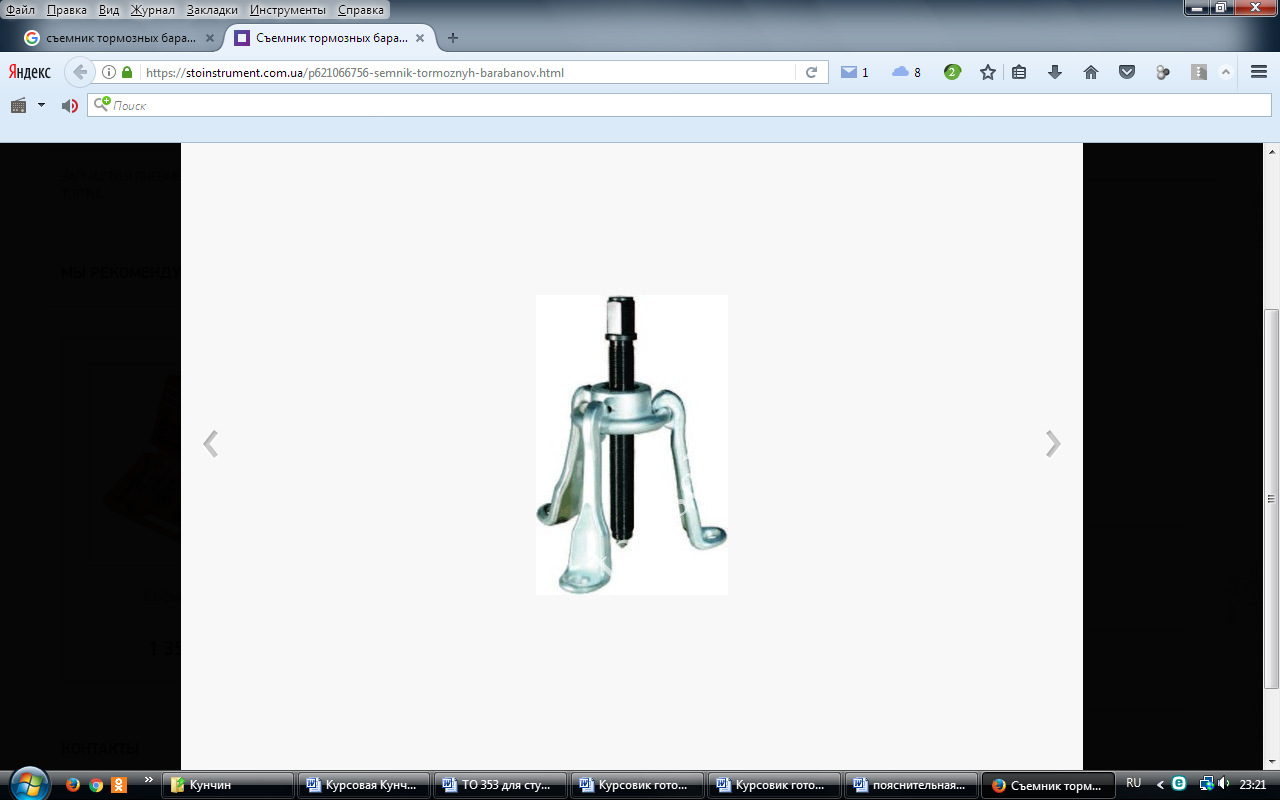Click the page URL address field
This screenshot has width=1280, height=800.
(468, 72)
